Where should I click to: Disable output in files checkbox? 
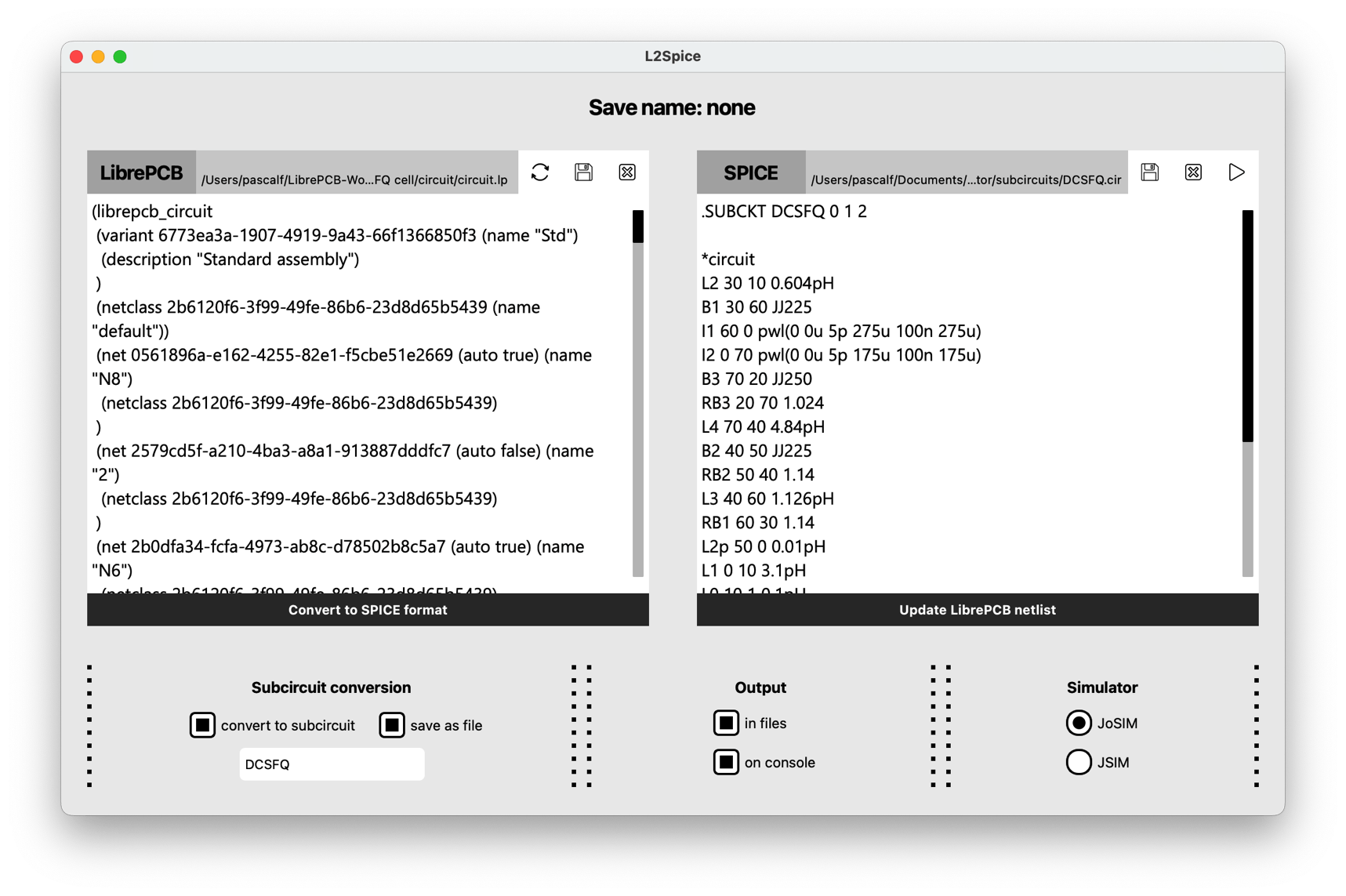point(726,723)
